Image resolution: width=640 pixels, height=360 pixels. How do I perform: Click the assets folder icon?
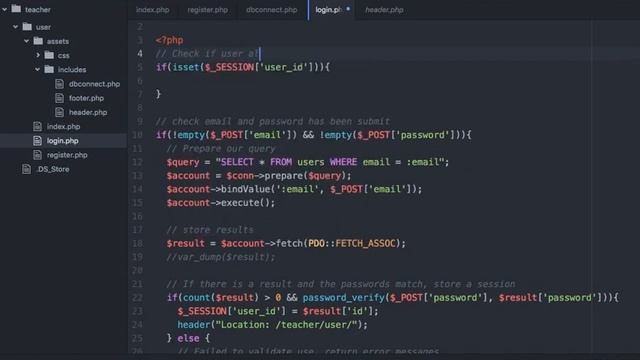click(x=38, y=41)
